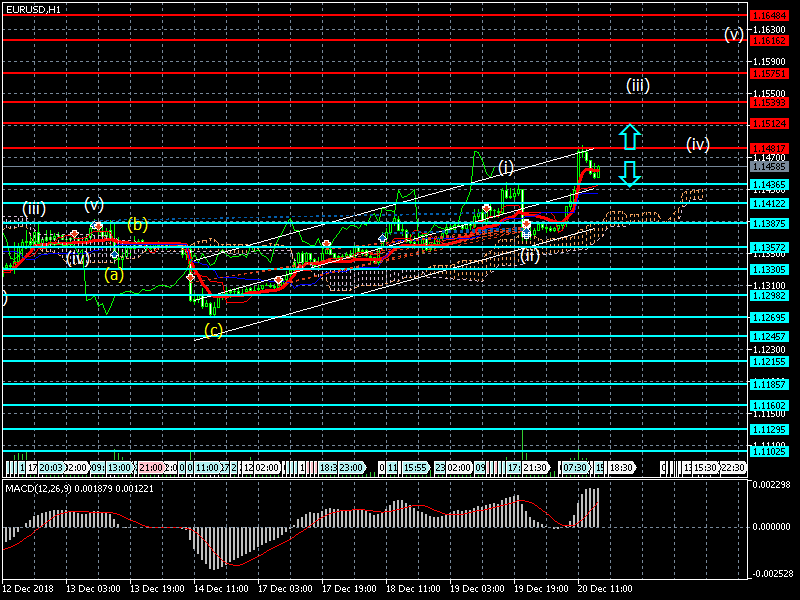Select the red 1.15124 resistance level tag
The image size is (800, 600).
tap(771, 124)
